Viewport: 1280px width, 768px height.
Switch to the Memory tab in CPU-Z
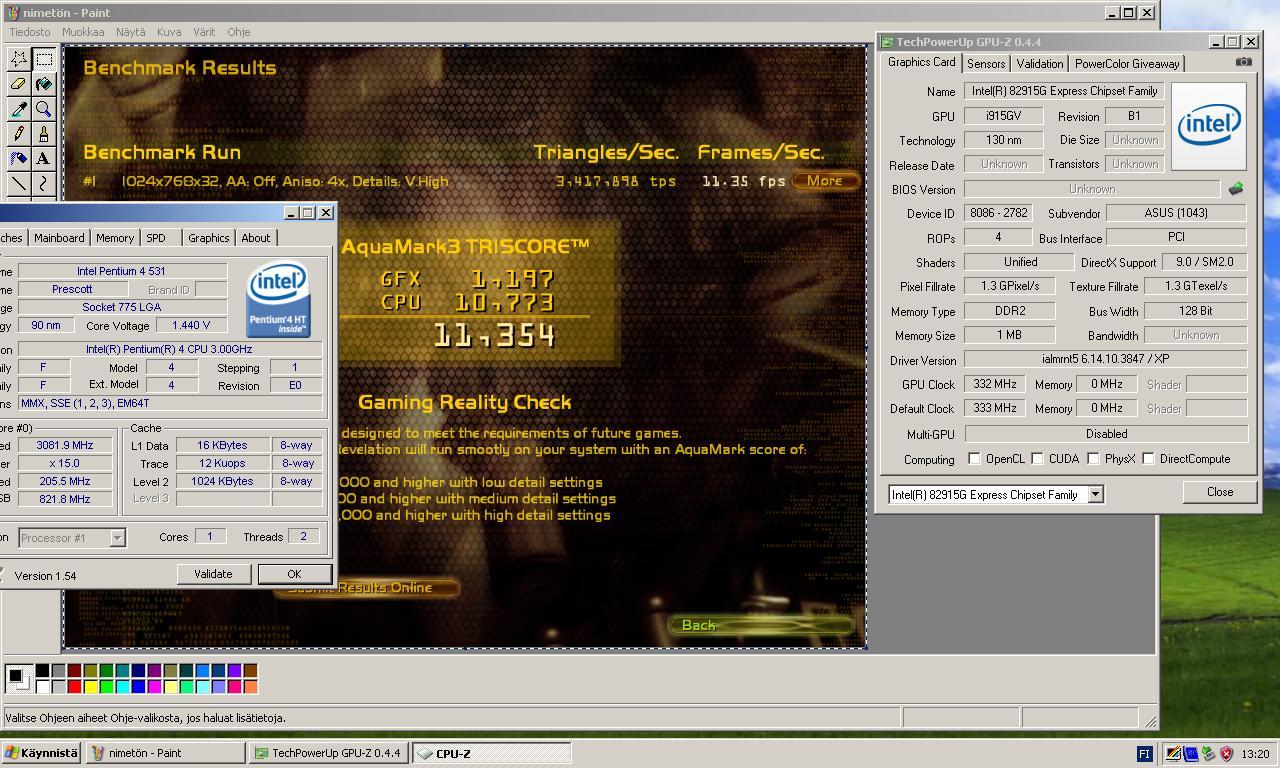(115, 238)
